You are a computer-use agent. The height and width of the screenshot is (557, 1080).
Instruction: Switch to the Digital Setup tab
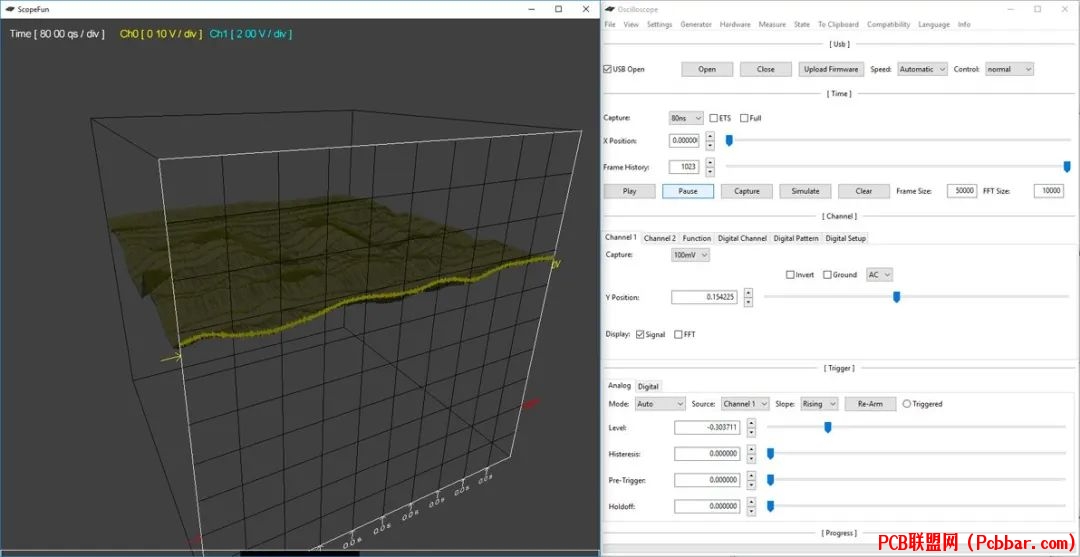point(846,238)
